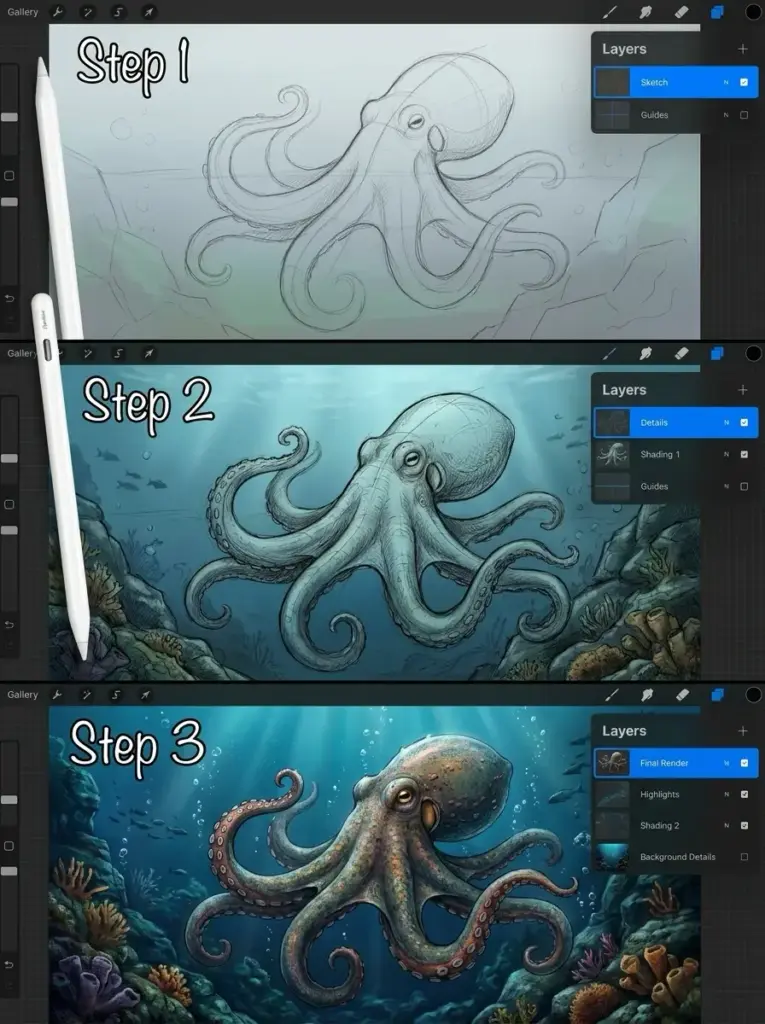Click brush opacity slider handle in Step 3 sidebar

(x=9, y=871)
